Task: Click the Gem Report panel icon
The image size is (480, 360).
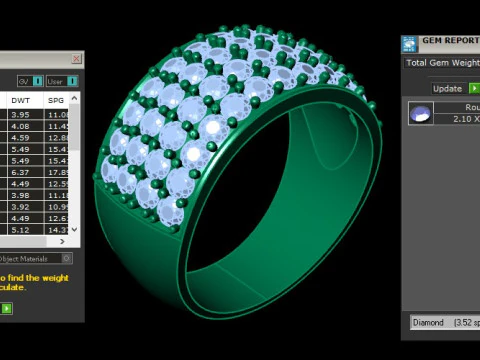Action: tap(409, 44)
